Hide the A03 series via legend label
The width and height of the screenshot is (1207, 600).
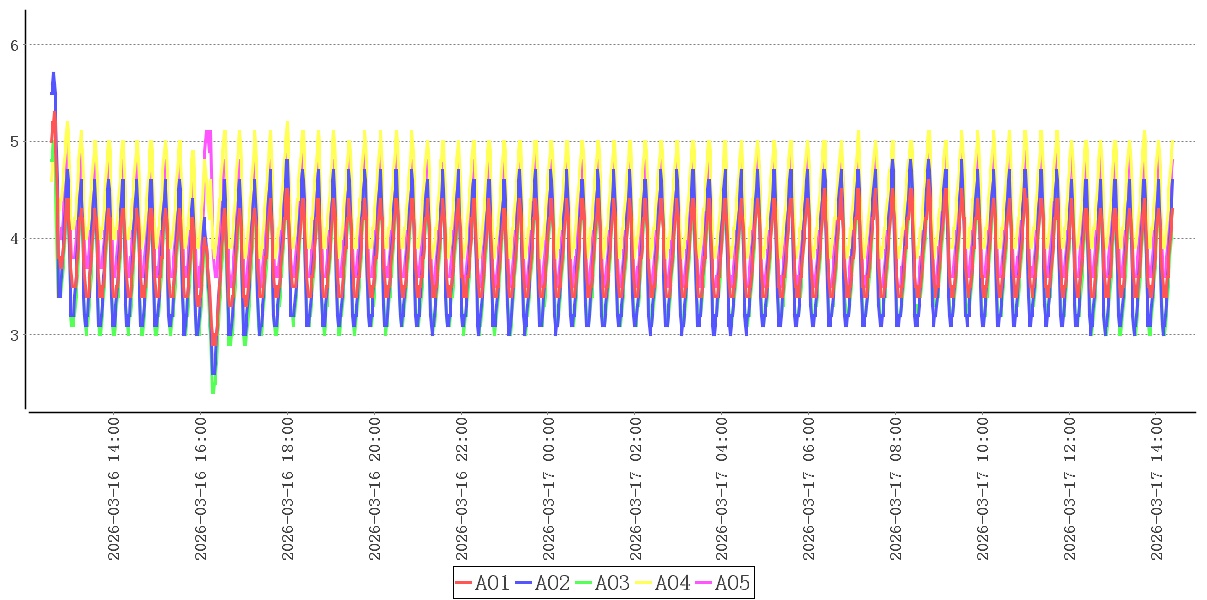click(x=612, y=583)
